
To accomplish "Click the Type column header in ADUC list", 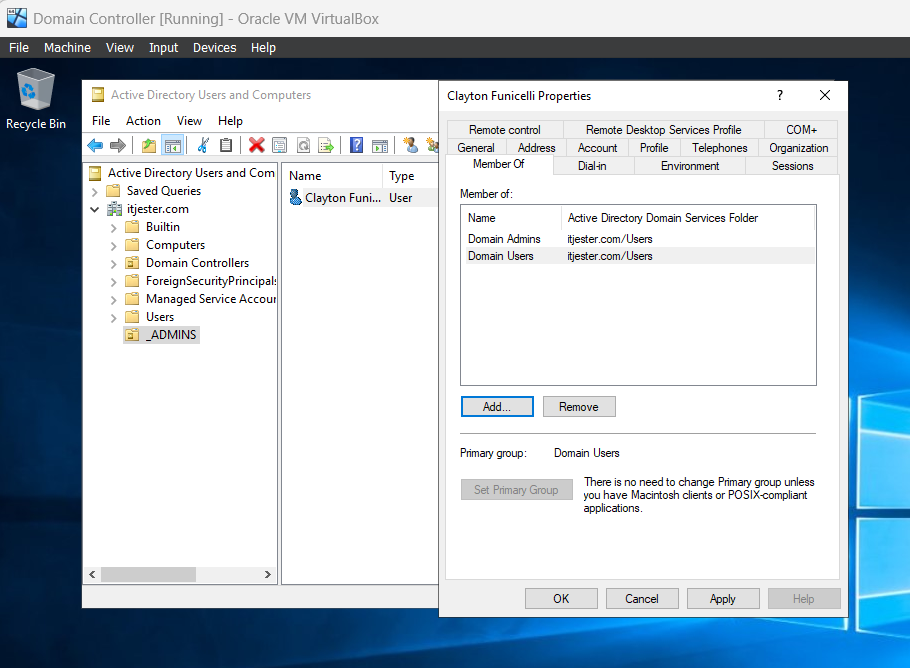I will (409, 176).
